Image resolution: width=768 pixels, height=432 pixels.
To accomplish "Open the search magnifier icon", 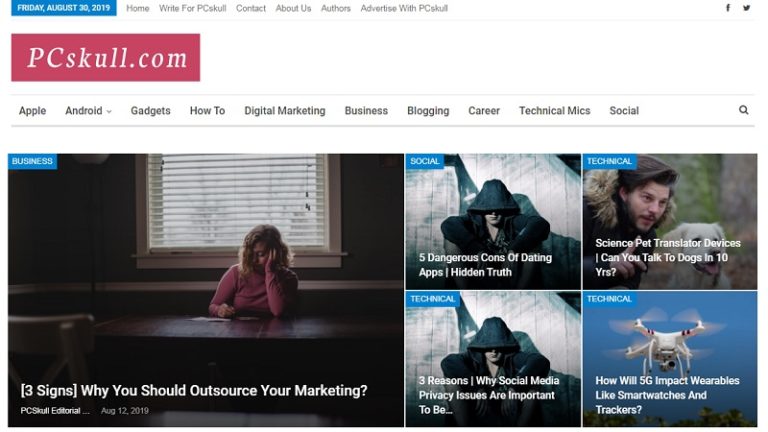I will point(743,110).
